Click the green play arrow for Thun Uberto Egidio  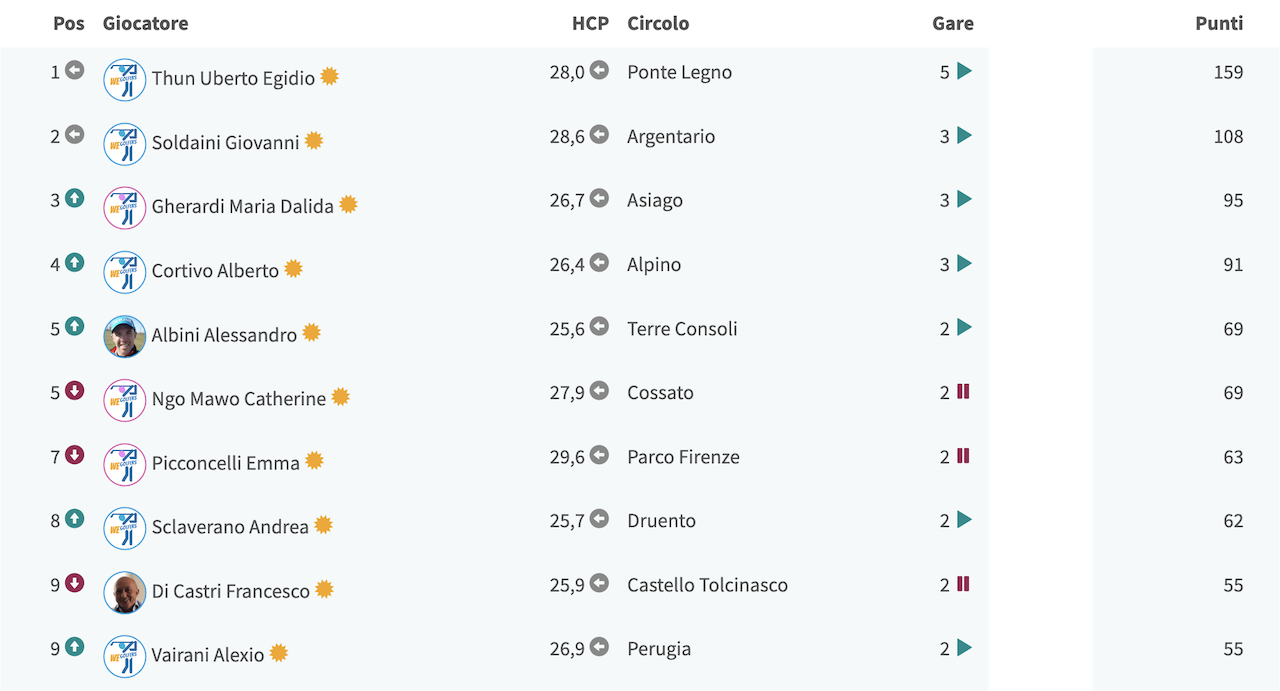pyautogui.click(x=964, y=71)
